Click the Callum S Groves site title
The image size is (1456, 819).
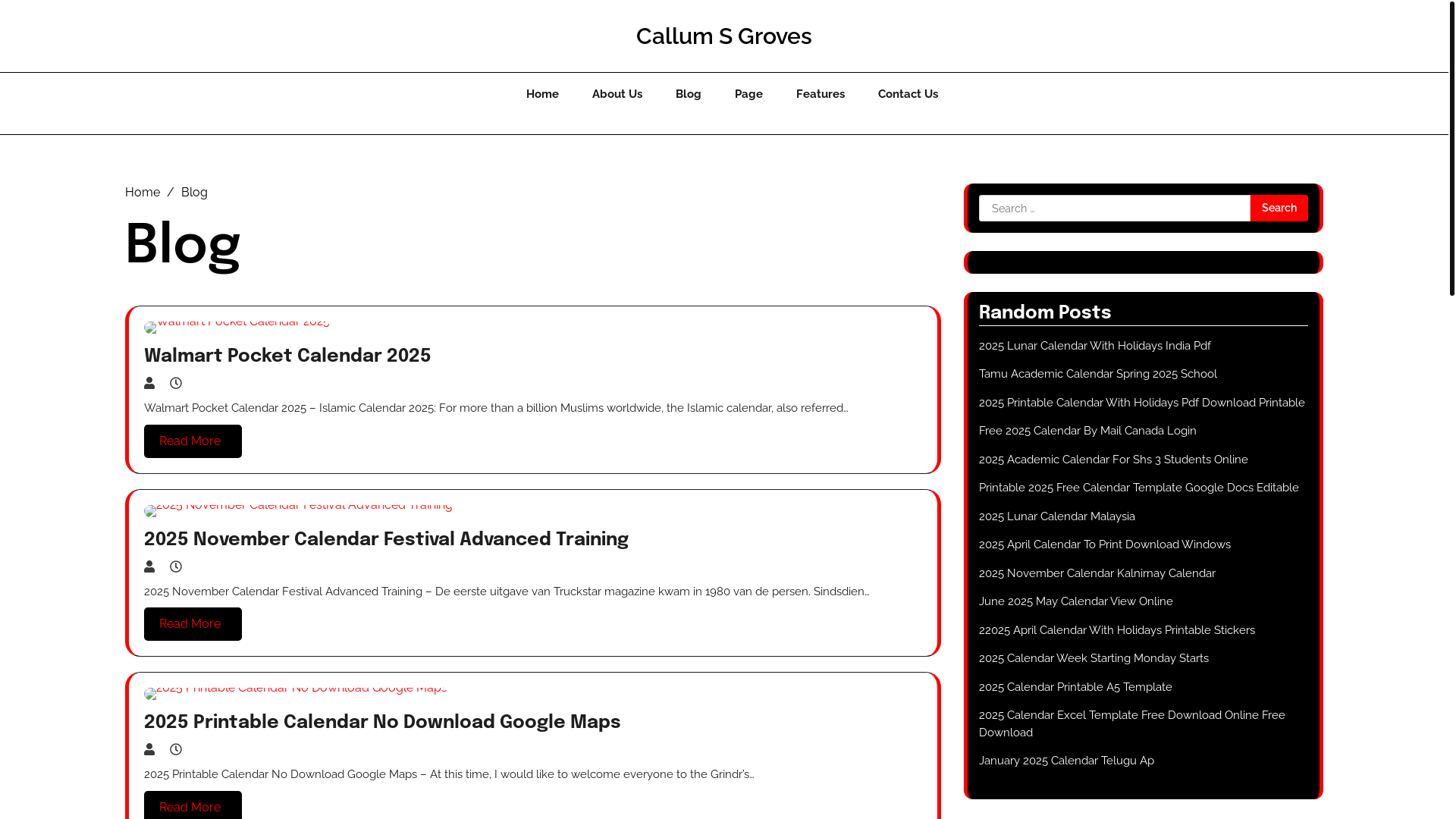click(723, 36)
